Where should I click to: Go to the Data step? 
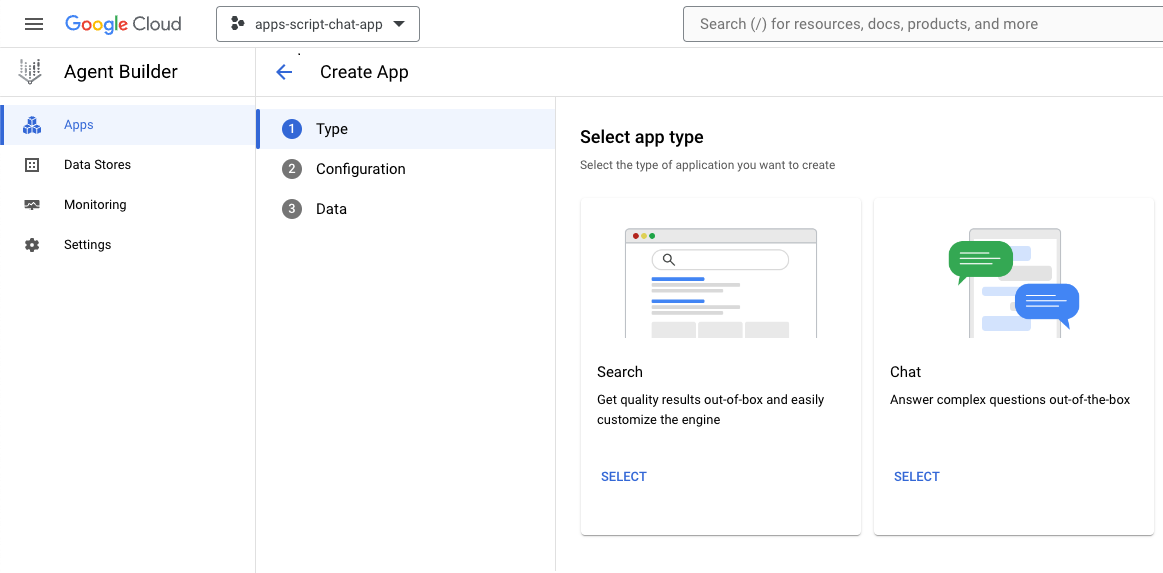click(x=331, y=209)
